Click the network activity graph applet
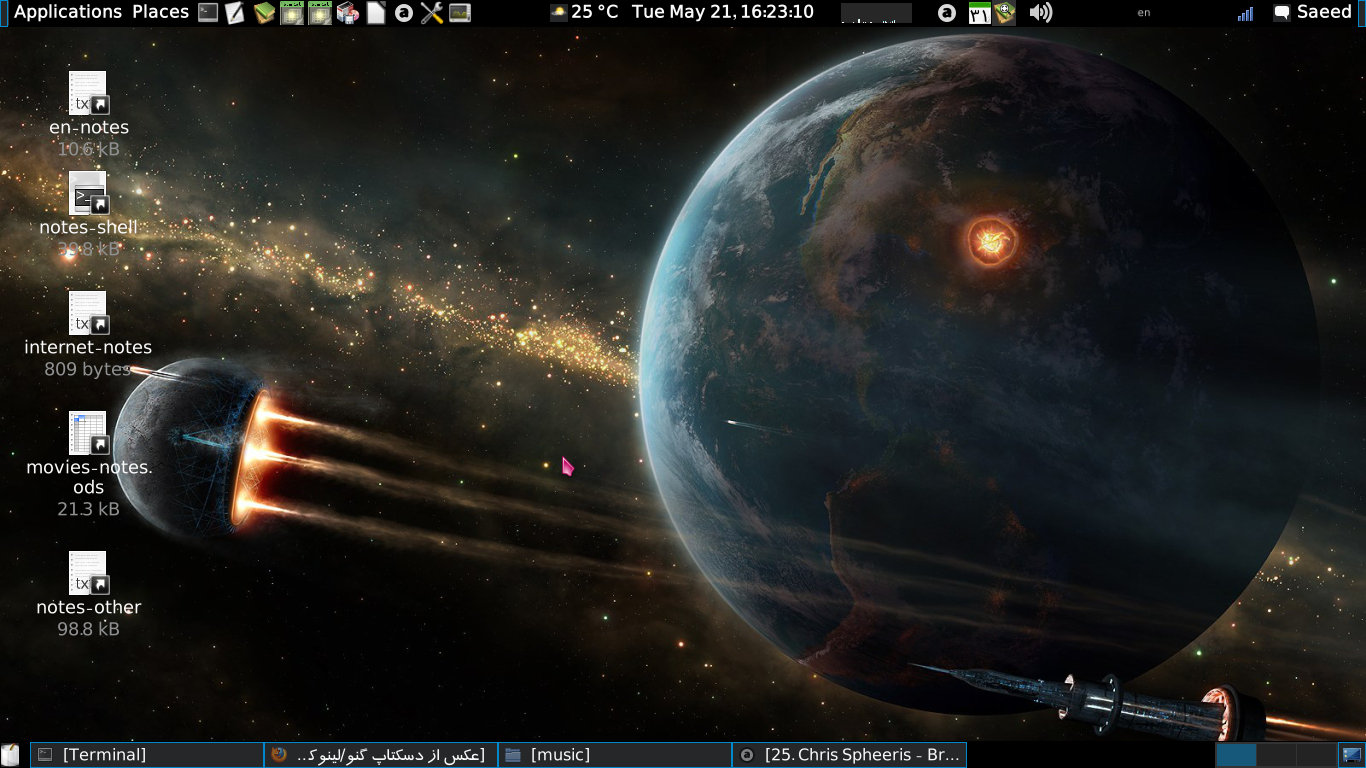The image size is (1366, 768). pyautogui.click(x=876, y=13)
